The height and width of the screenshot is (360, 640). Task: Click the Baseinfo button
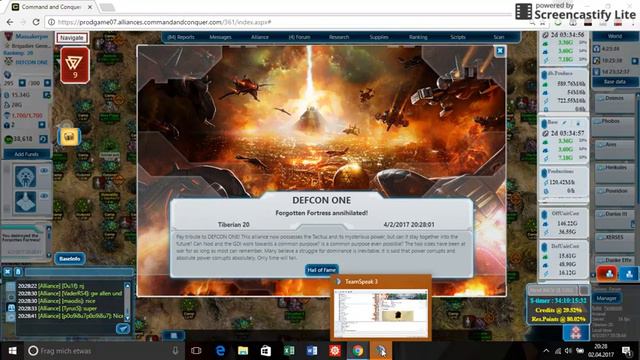pos(70,259)
